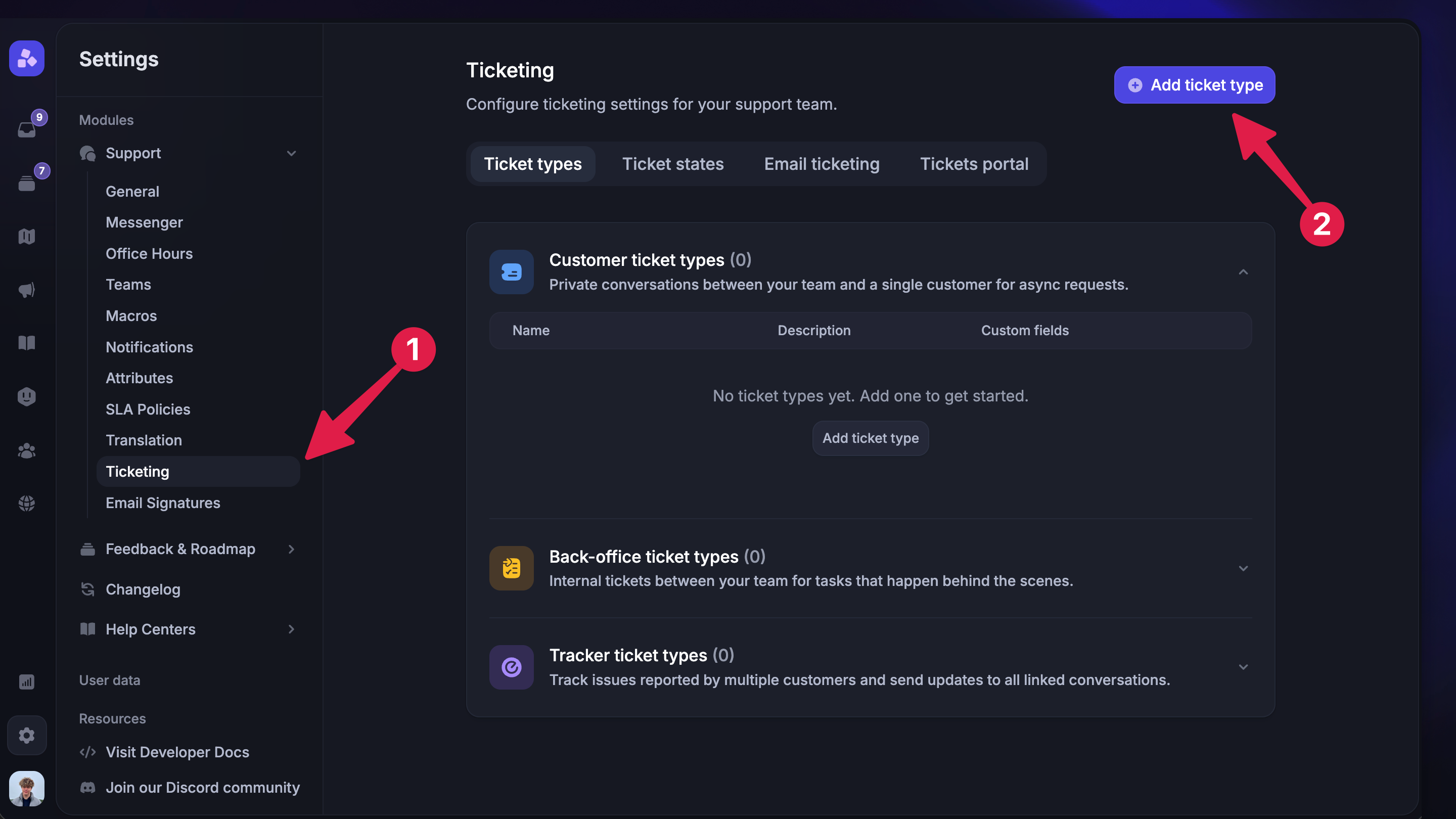
Task: Expand the Feedback & Roadmap section
Action: (291, 549)
